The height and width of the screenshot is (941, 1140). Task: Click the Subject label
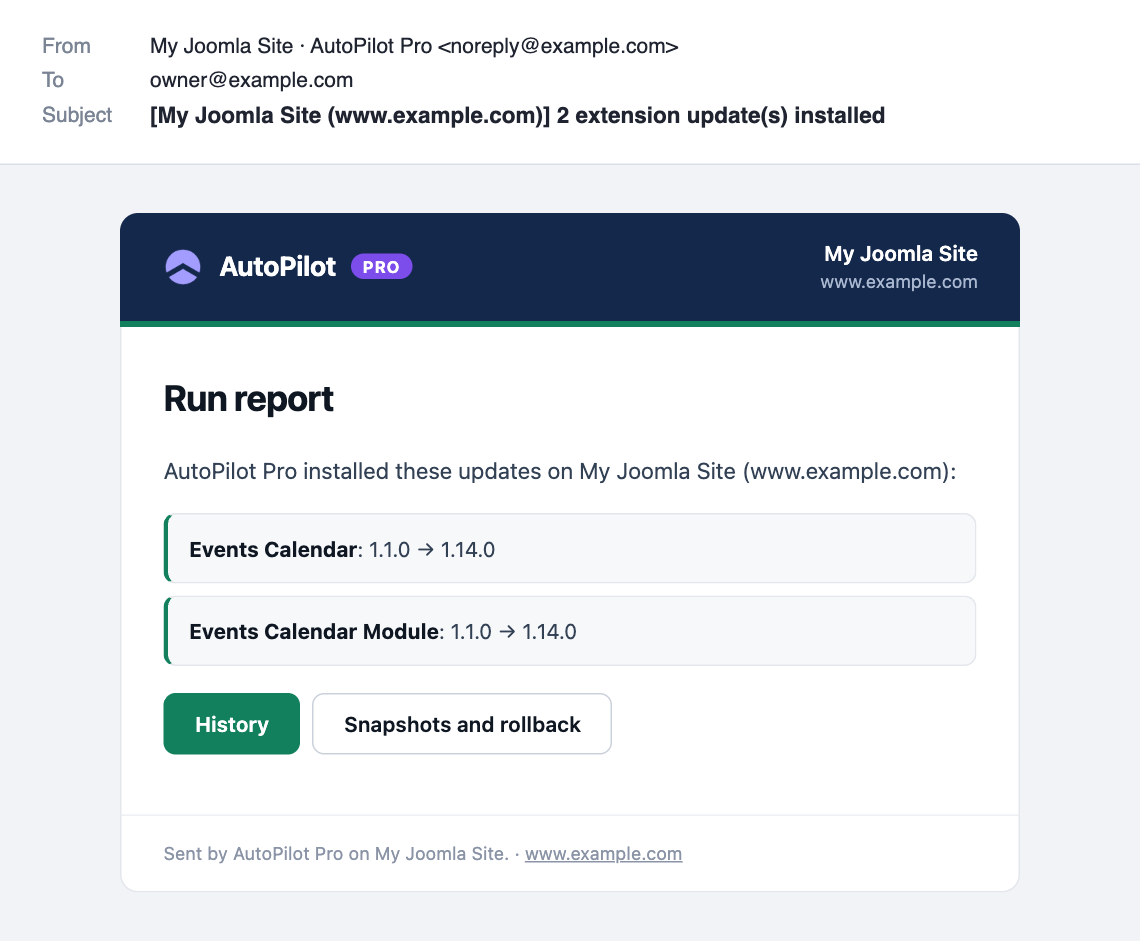coord(77,115)
